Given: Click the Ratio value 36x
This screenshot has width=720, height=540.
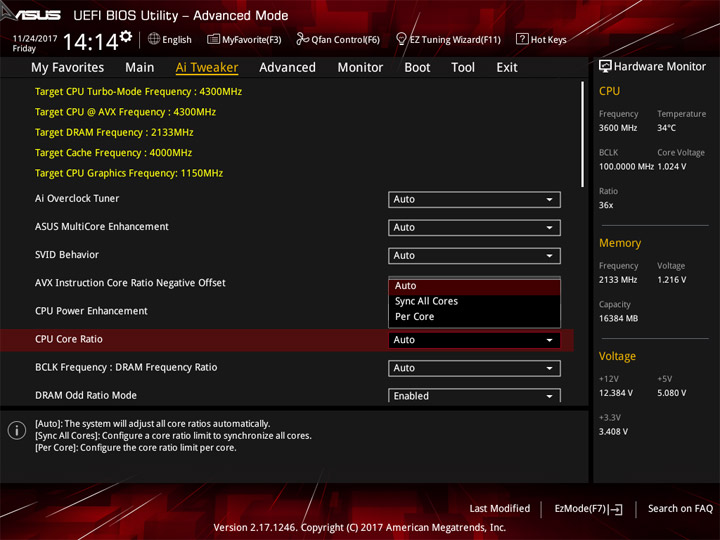Looking at the screenshot, I should point(606,205).
